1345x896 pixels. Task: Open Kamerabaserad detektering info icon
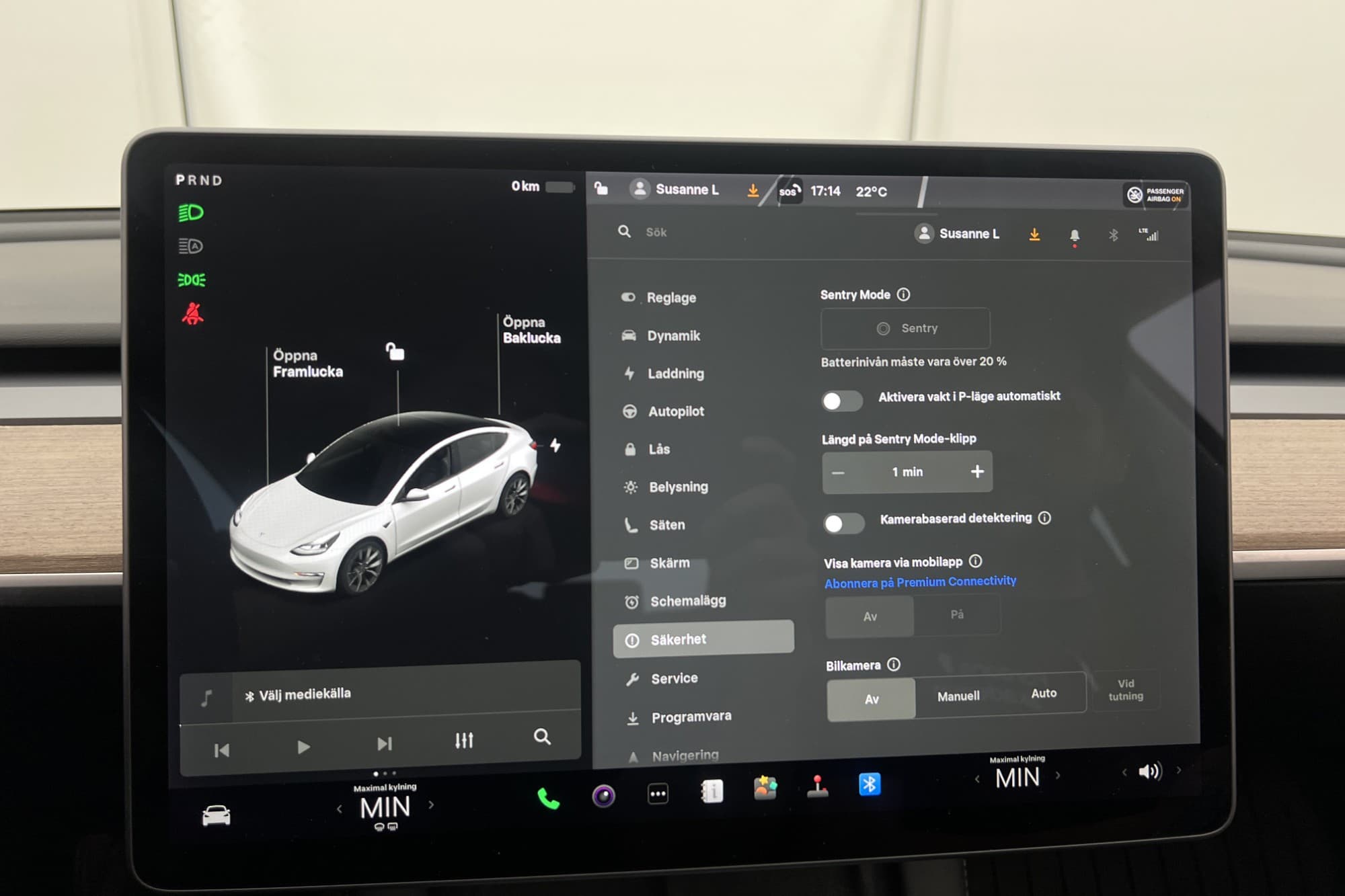pos(1045,518)
